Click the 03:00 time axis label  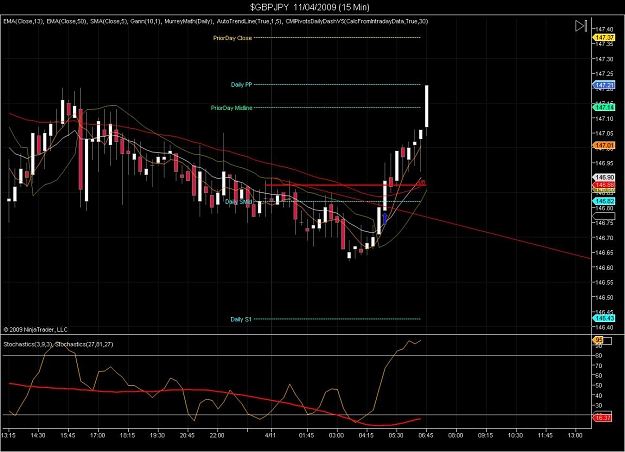coord(336,435)
